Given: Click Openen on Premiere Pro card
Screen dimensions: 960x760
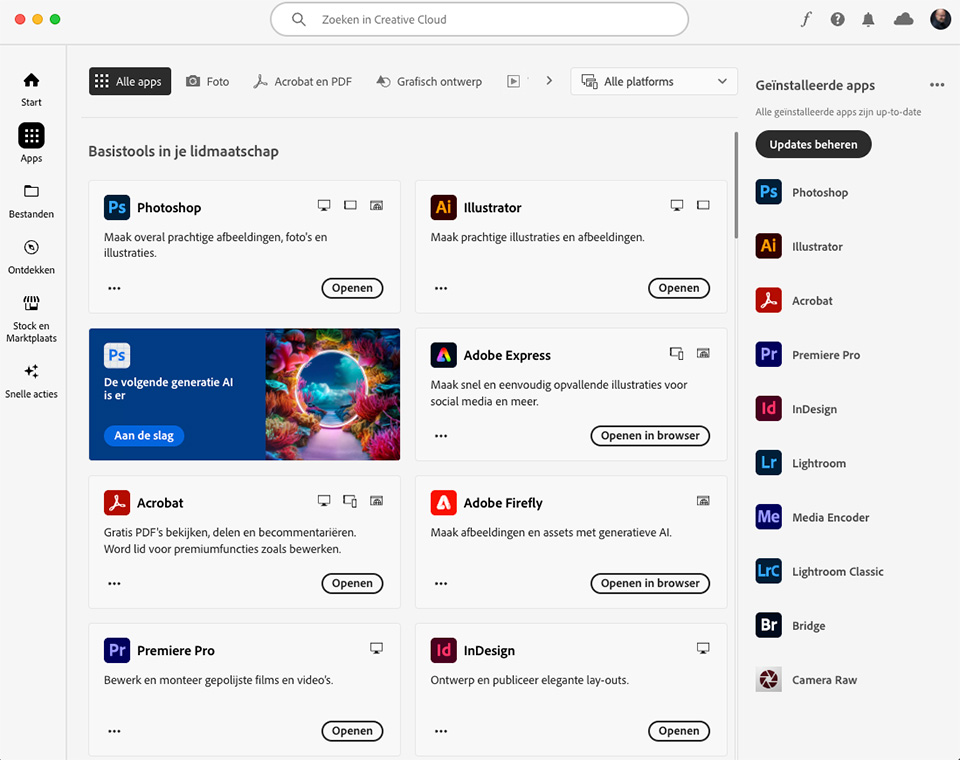Looking at the screenshot, I should (352, 731).
